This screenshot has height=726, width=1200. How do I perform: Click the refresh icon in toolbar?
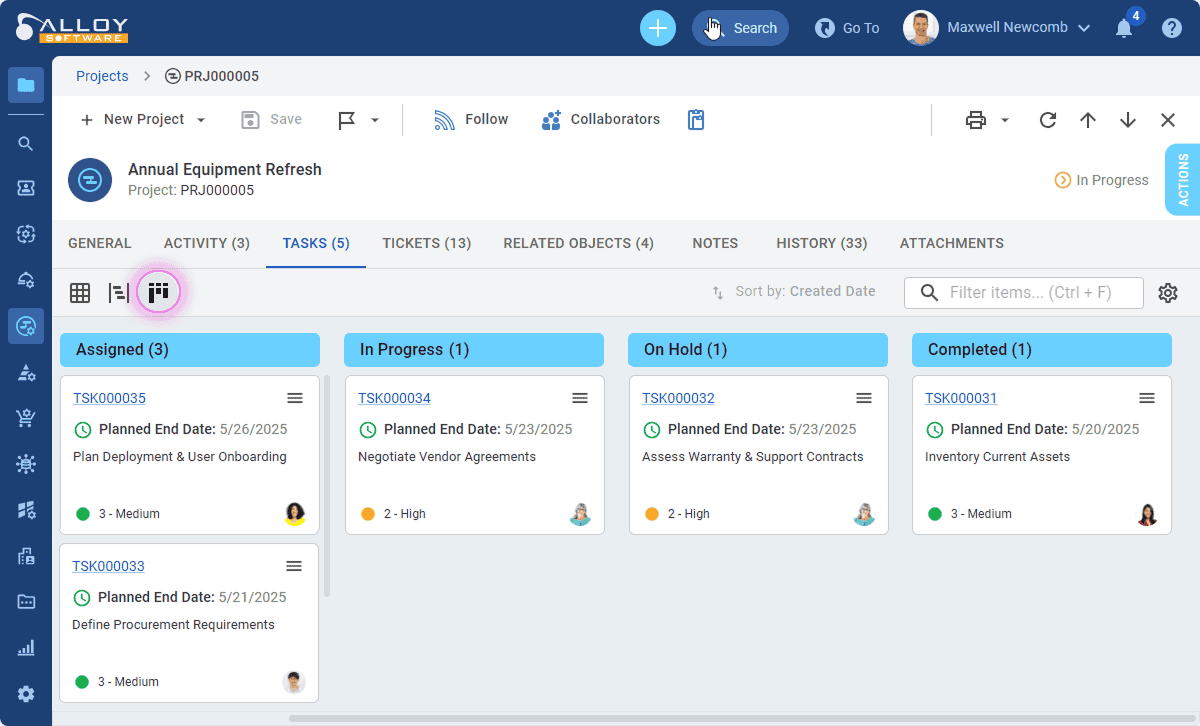(1048, 120)
